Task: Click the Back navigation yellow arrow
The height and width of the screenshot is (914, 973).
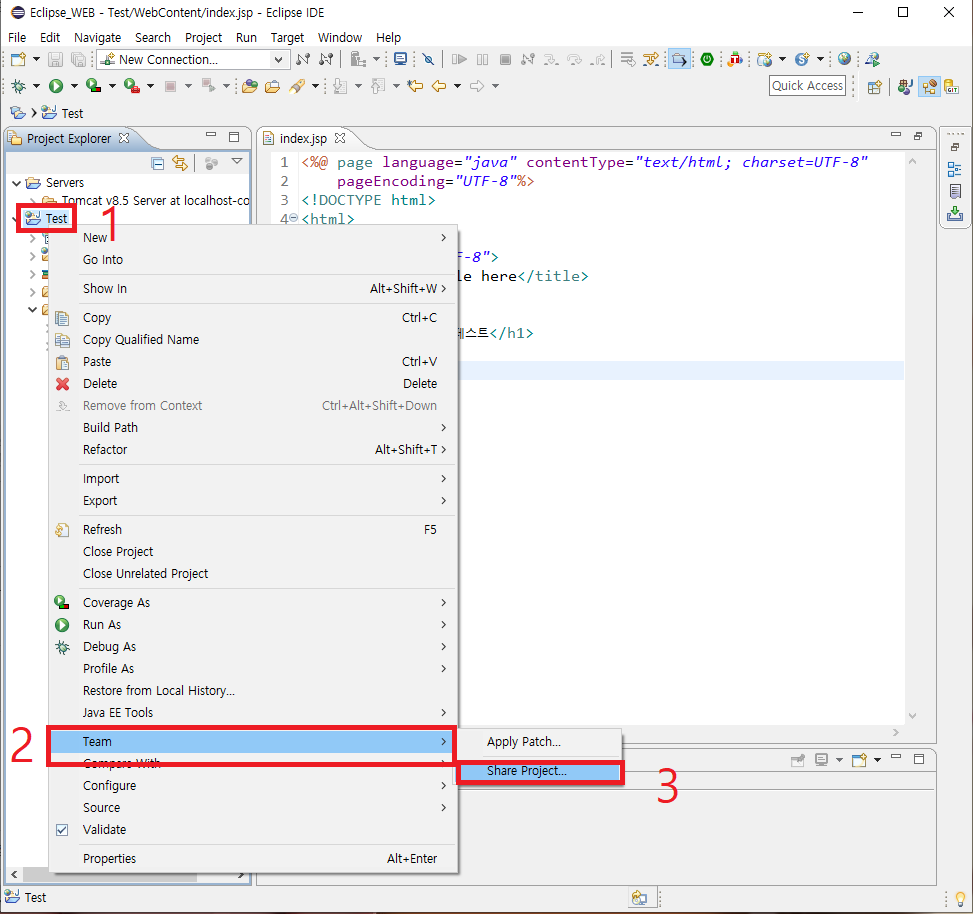Action: point(439,86)
